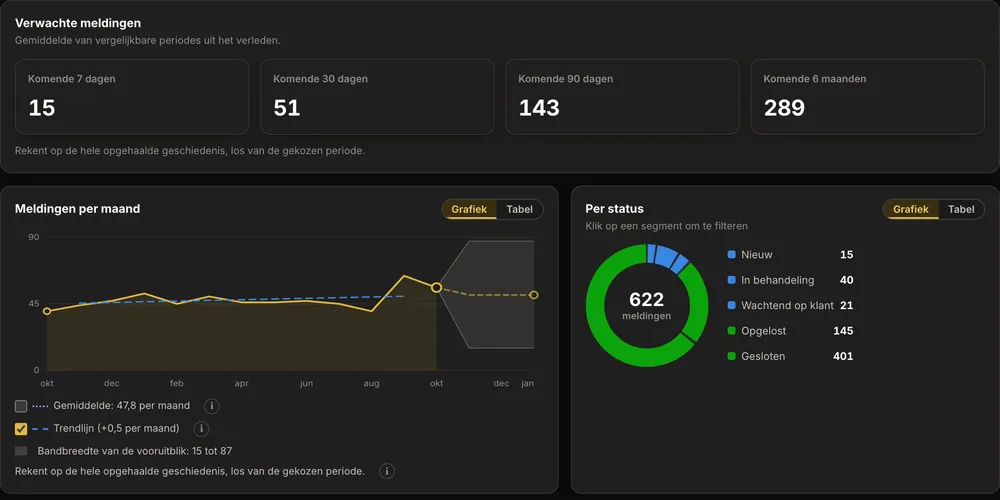Open the Komende 30 dagen card
This screenshot has height=500, width=1000.
tap(377, 97)
